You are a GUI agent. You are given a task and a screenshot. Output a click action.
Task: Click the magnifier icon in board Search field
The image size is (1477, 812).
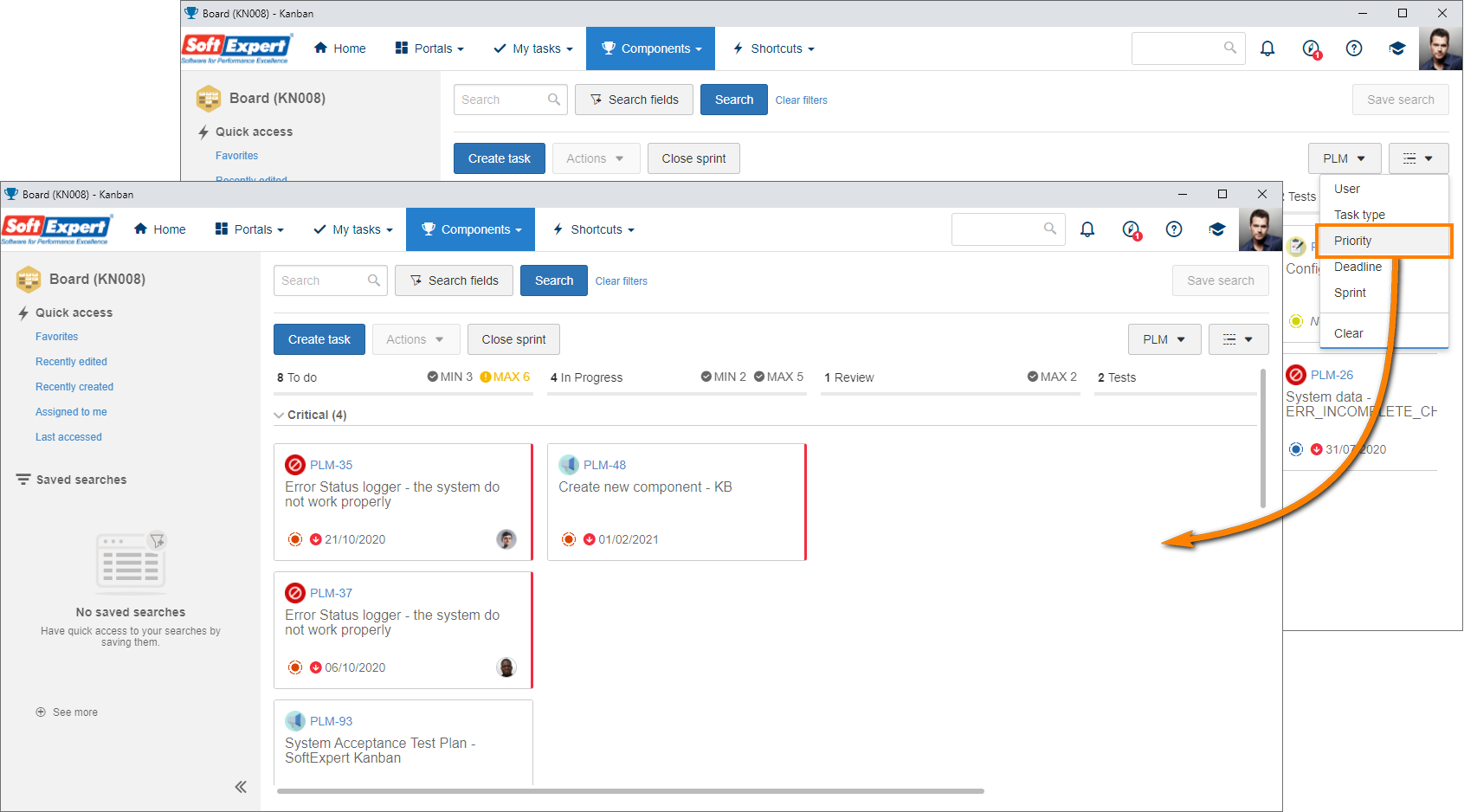(374, 280)
